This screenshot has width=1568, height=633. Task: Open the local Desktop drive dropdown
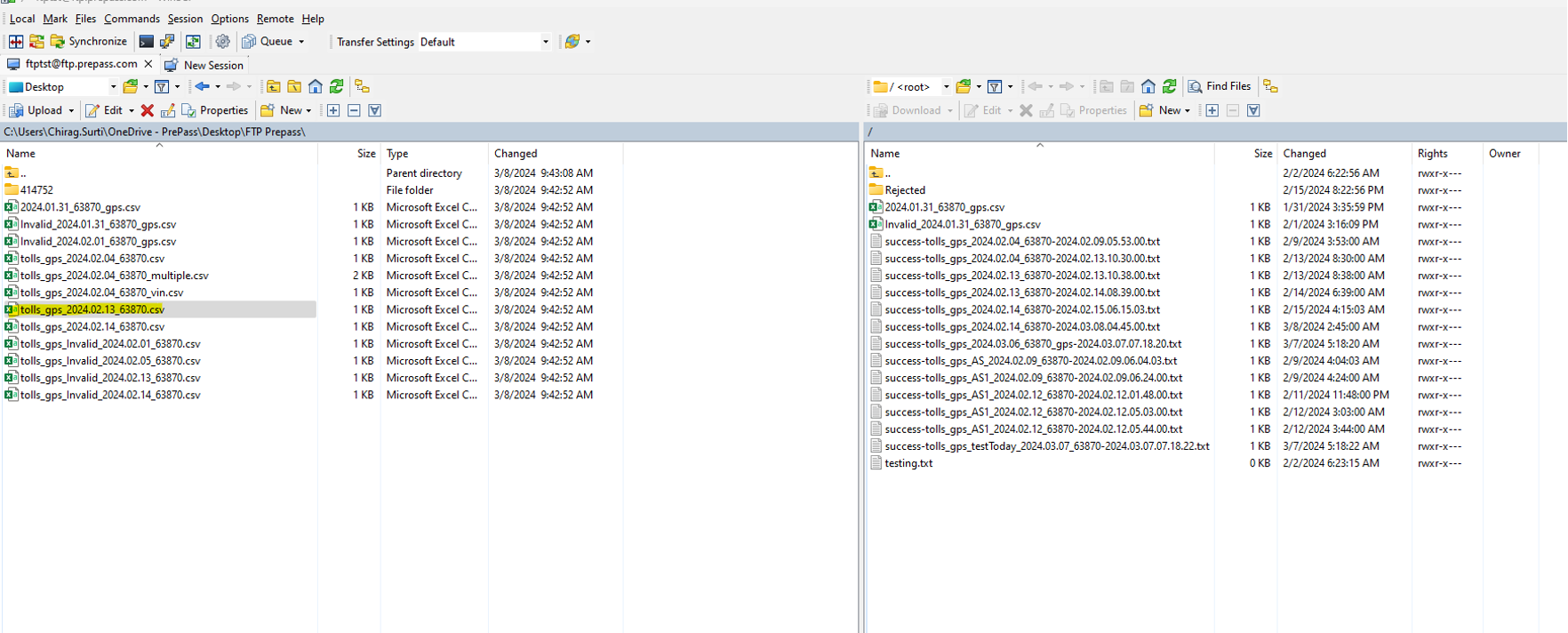point(113,87)
